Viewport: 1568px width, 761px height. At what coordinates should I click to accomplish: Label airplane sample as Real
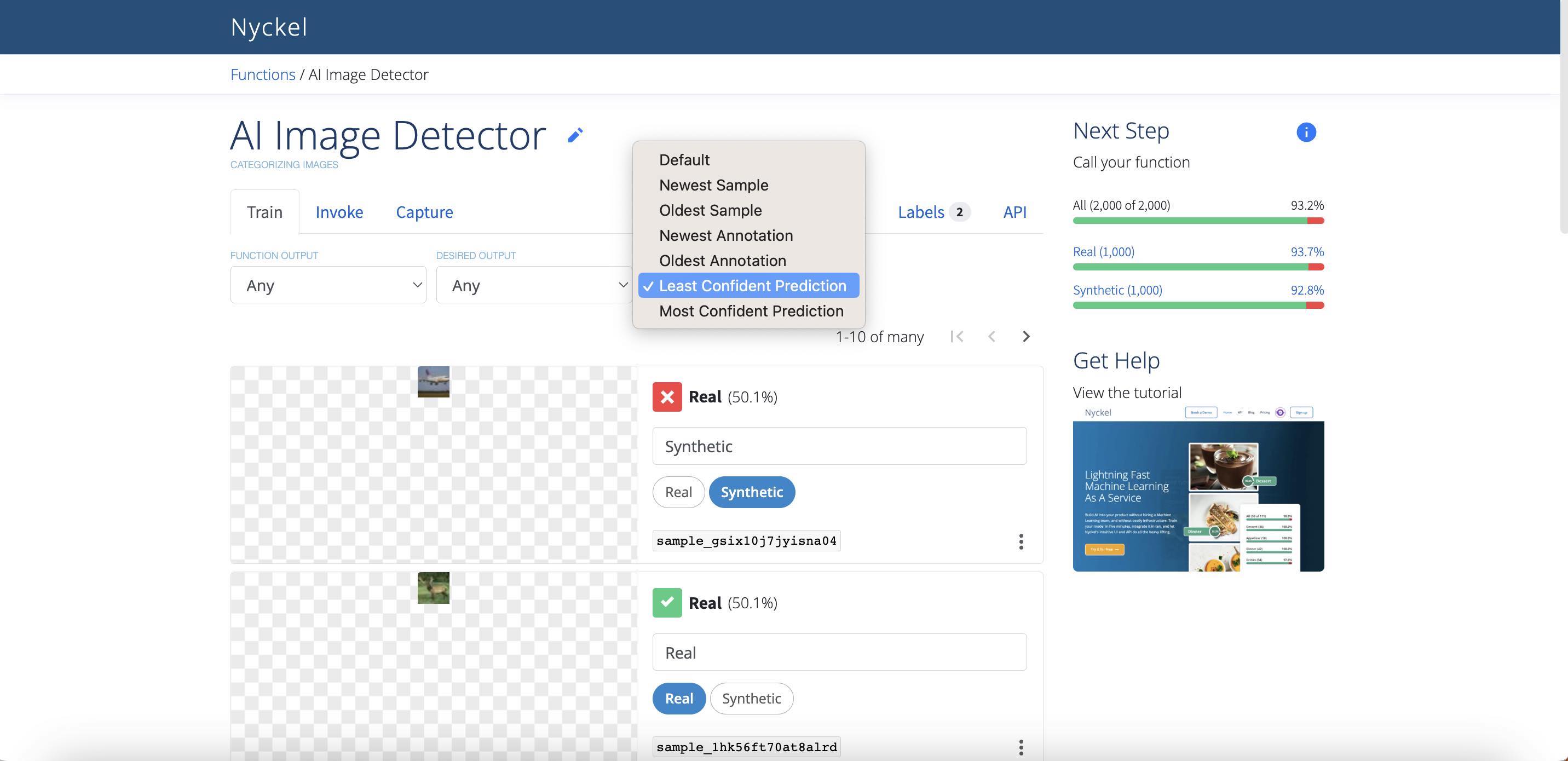click(x=678, y=492)
